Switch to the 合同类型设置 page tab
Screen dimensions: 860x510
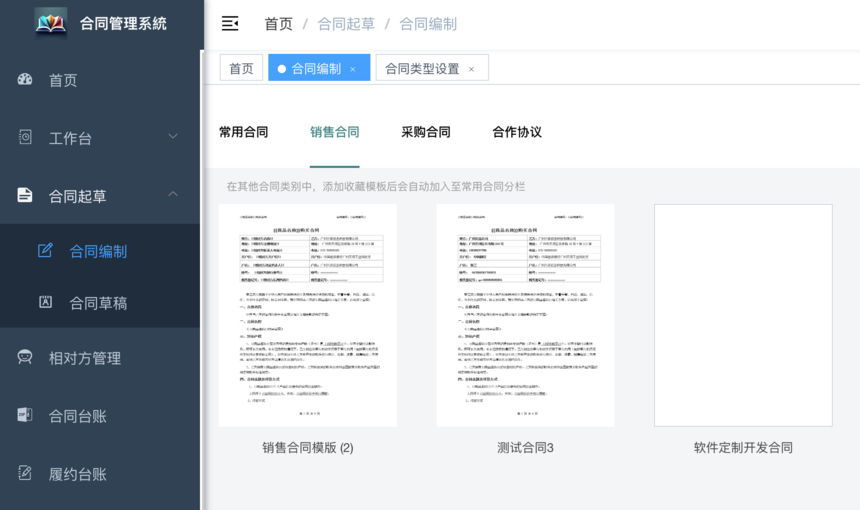[x=432, y=68]
